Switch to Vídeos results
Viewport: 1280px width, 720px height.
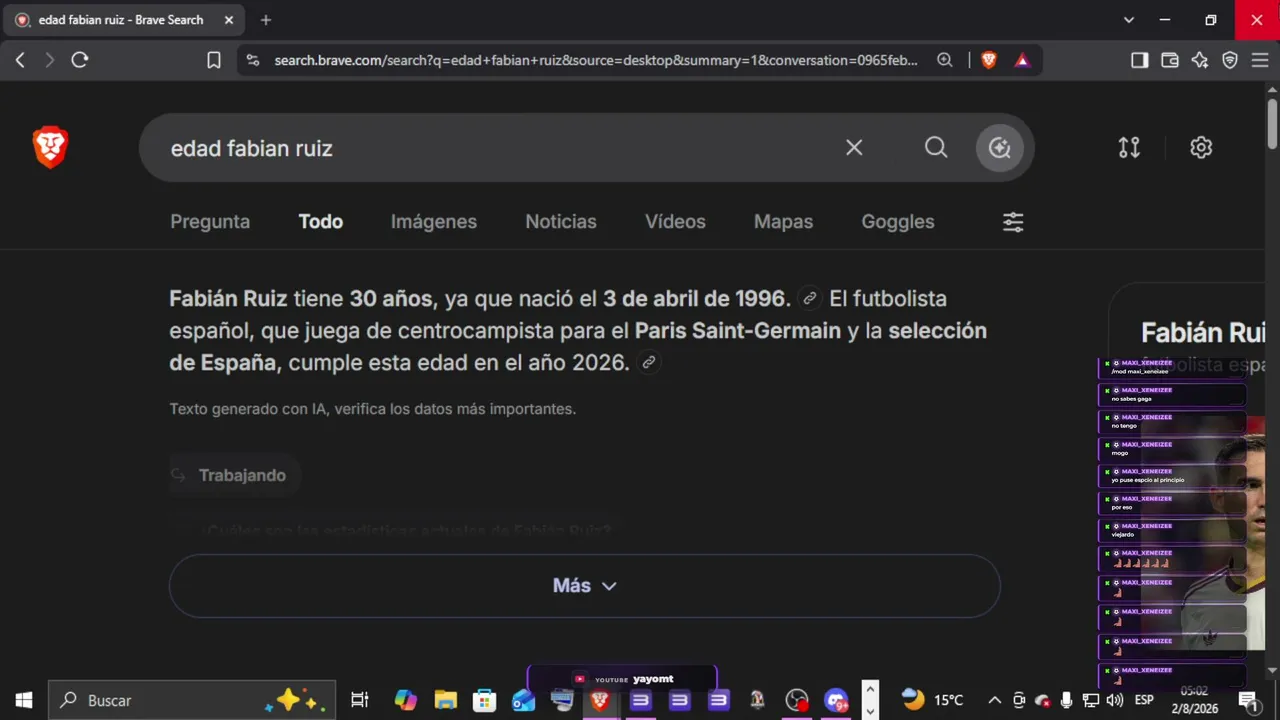click(675, 222)
